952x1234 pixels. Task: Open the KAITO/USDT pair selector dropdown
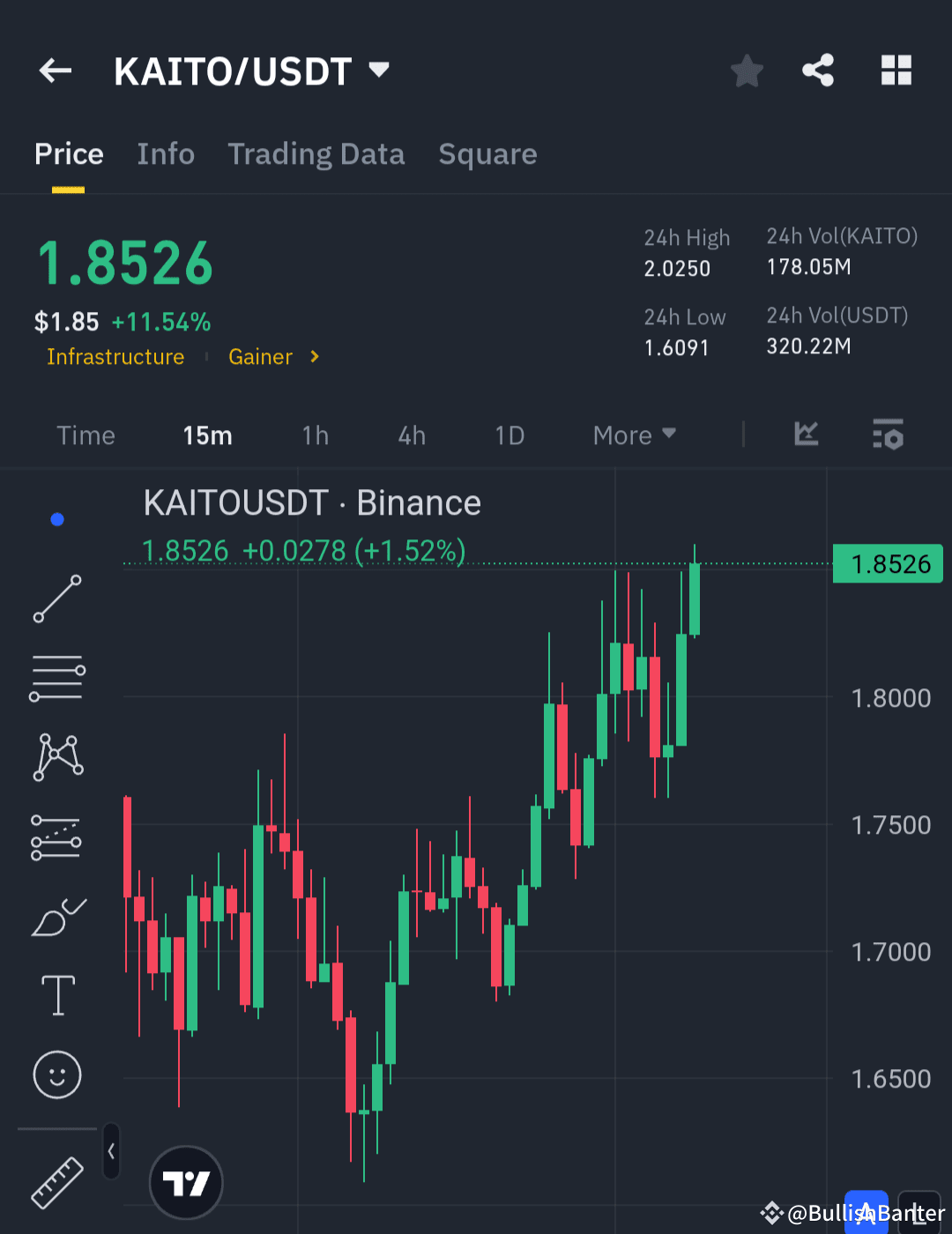click(x=379, y=71)
